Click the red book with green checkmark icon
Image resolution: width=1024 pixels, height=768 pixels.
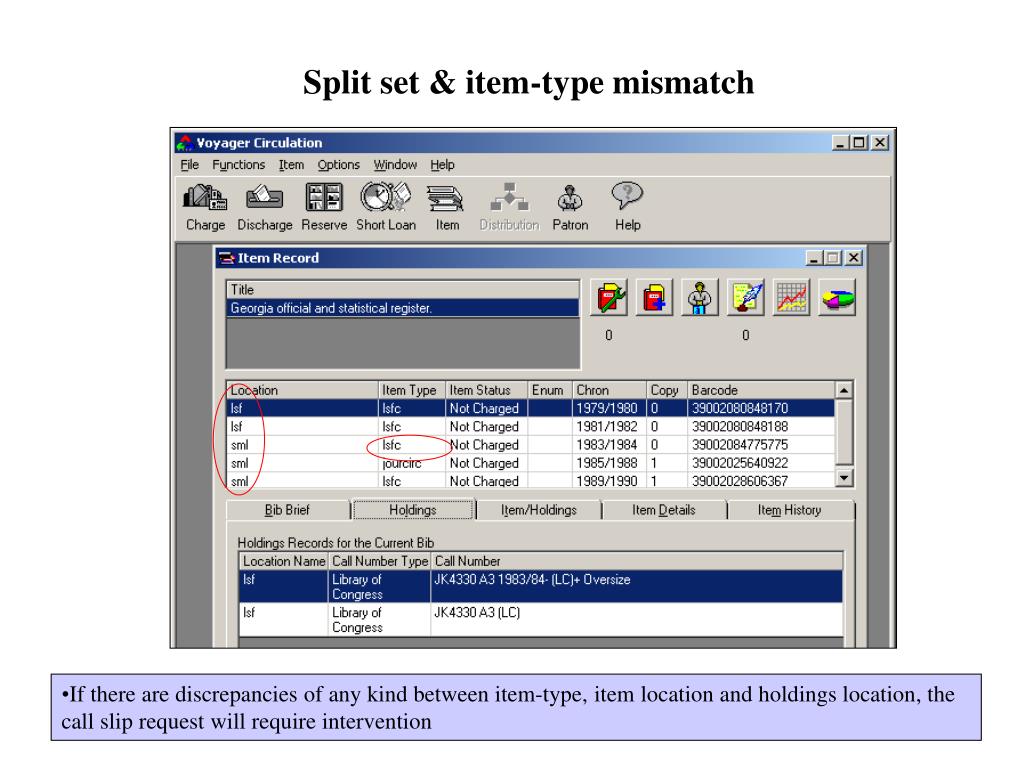[611, 297]
